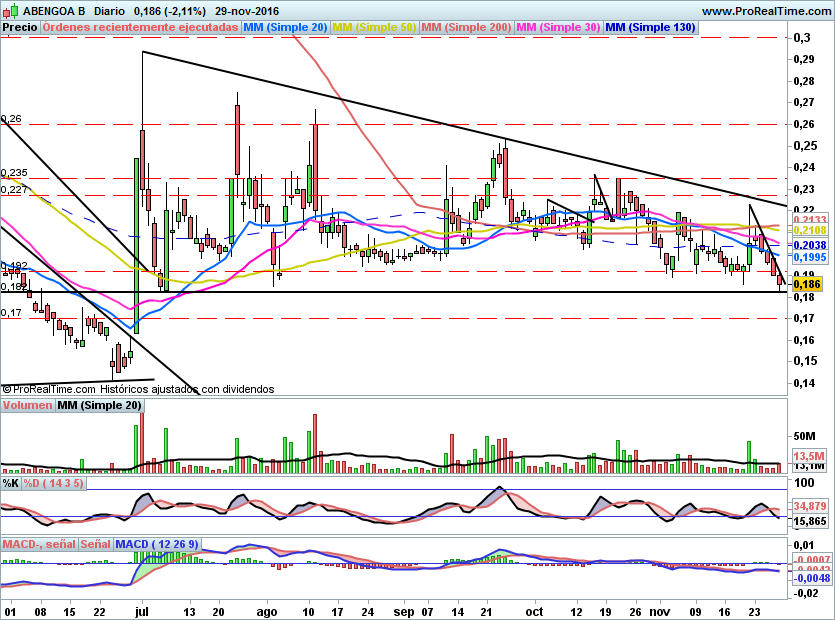835x620 pixels.
Task: Click the %K stochastic label
Action: pyautogui.click(x=11, y=483)
